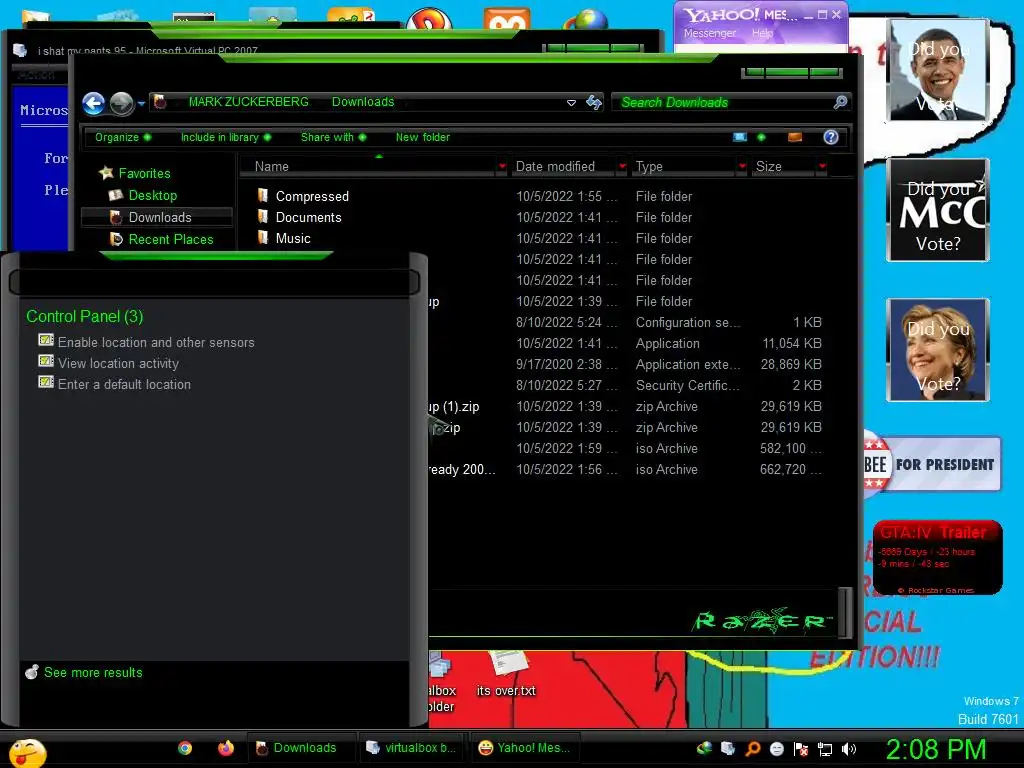1024x768 pixels.
Task: Click the Back arrow in the Downloads window
Action: coord(93,103)
